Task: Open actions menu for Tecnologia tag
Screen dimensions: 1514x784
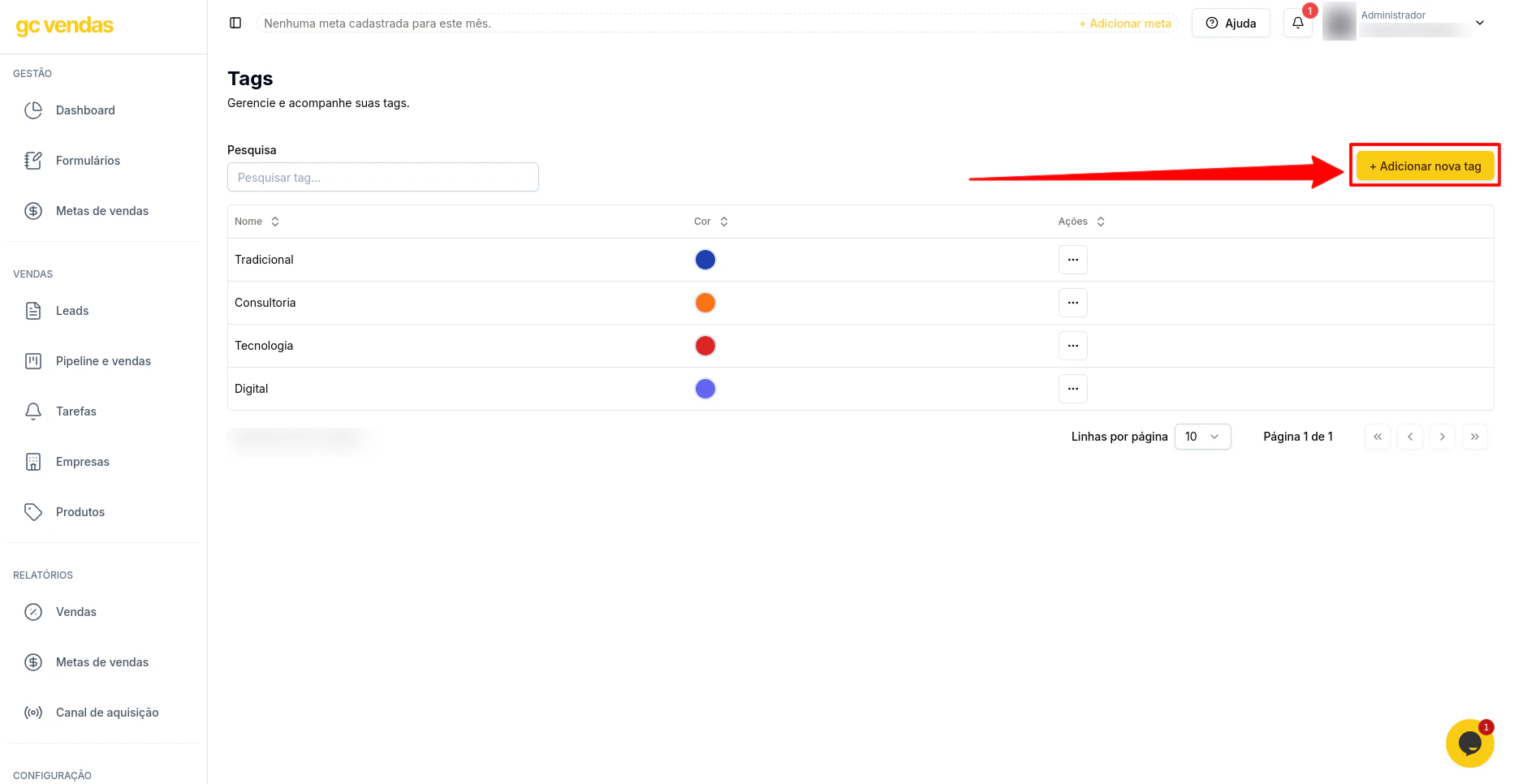Action: 1072,346
